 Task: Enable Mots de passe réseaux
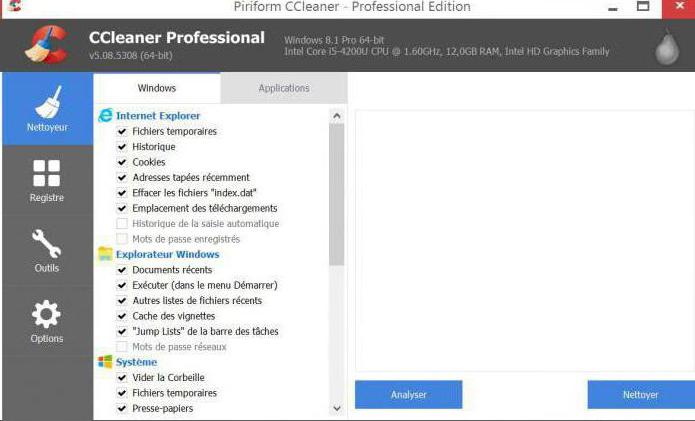tap(122, 347)
